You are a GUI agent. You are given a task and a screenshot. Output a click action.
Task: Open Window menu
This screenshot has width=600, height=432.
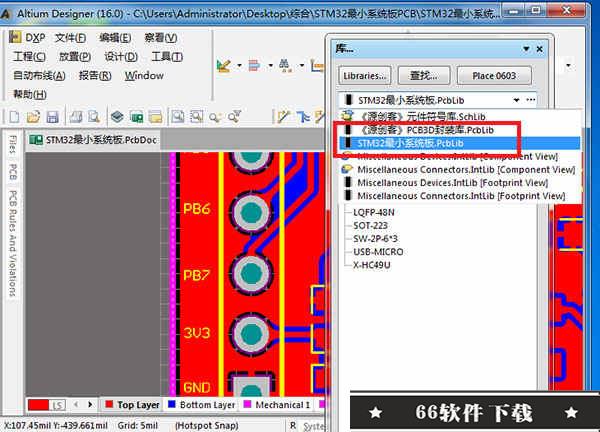click(144, 75)
